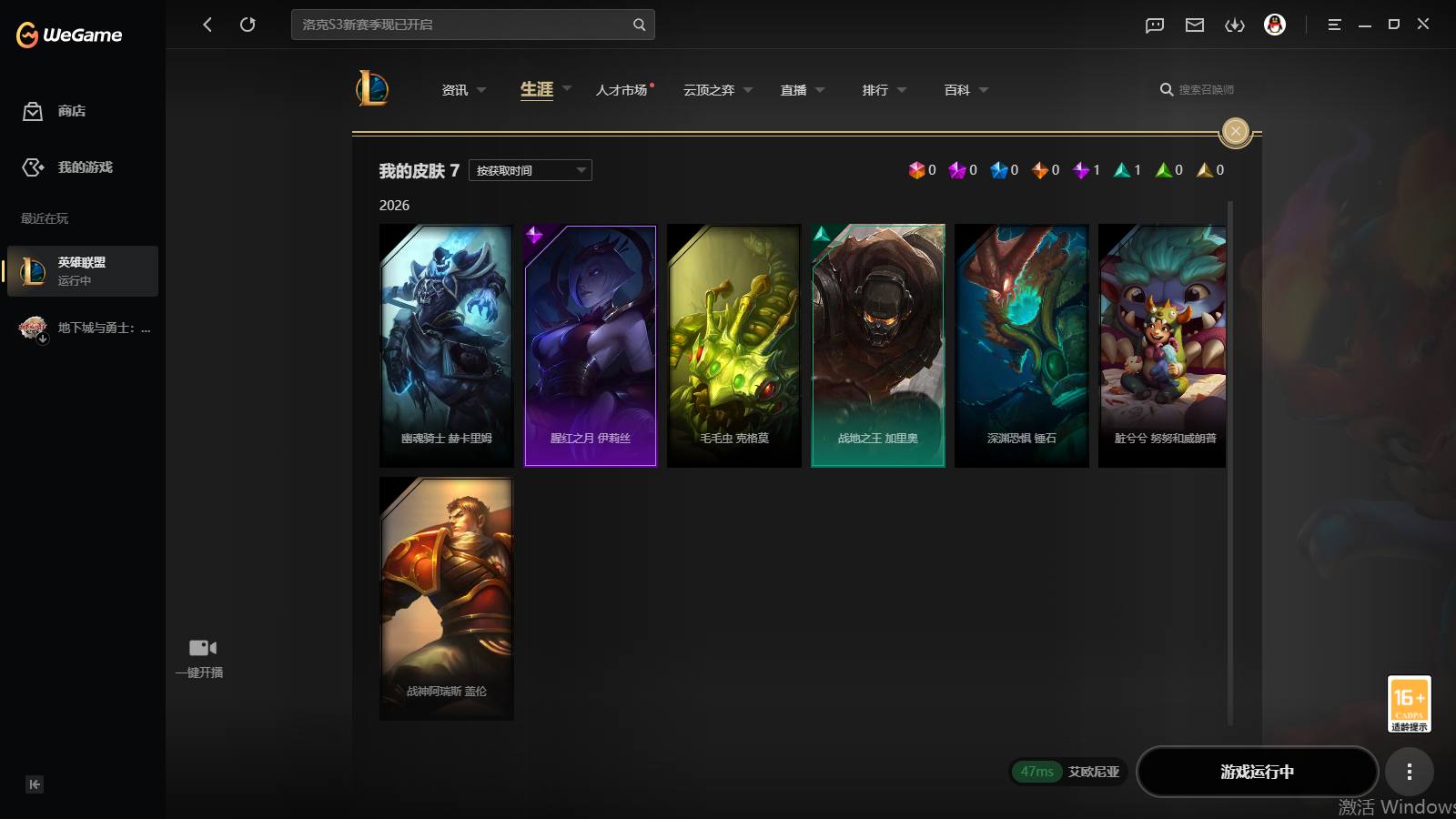Open the 深渊恐惧 锤石 skin card
The height and width of the screenshot is (819, 1456).
click(x=1021, y=346)
